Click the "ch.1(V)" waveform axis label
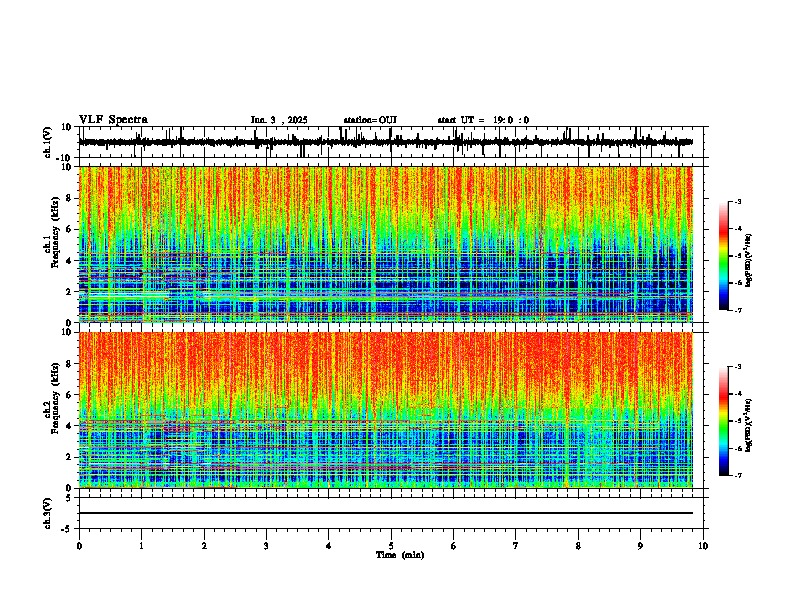 [x=47, y=142]
